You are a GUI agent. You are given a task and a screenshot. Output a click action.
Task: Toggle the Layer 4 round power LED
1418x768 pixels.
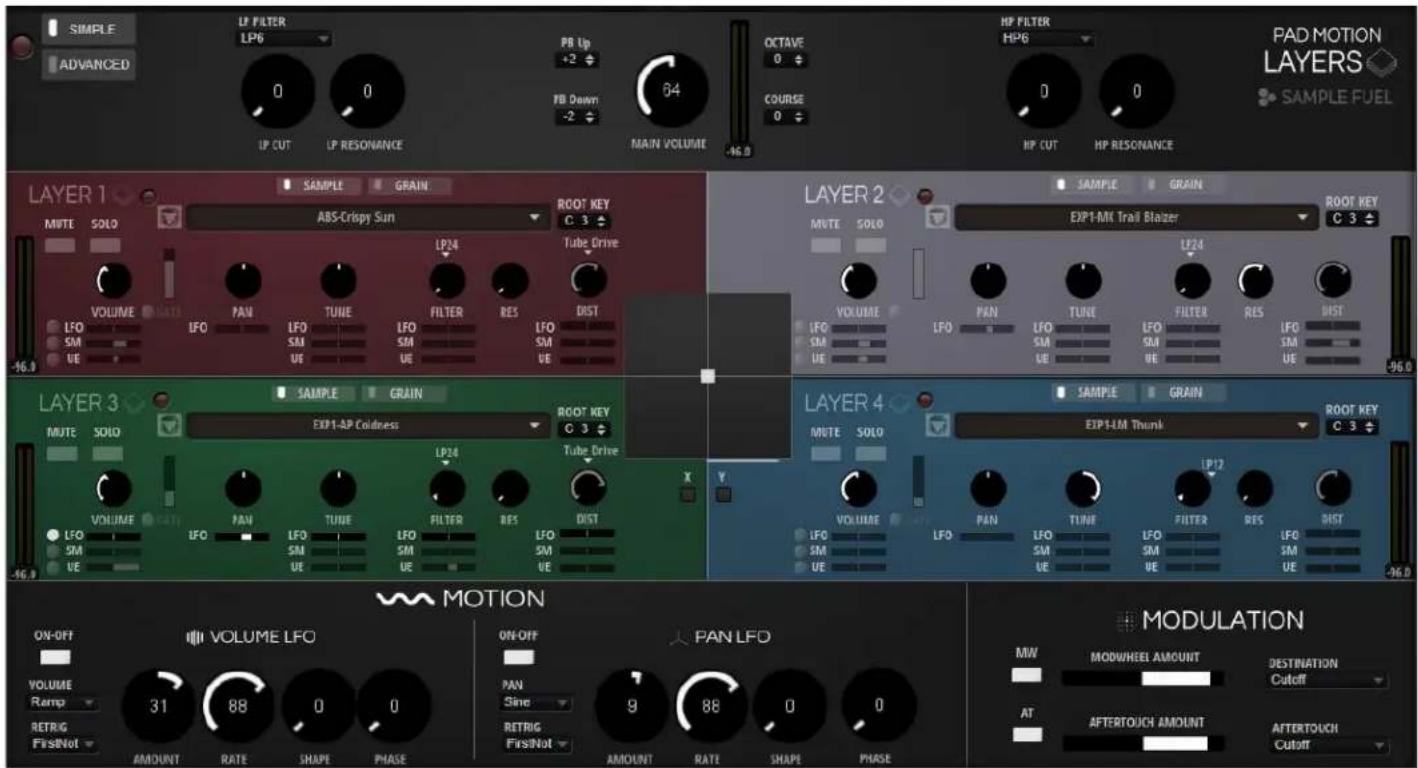click(925, 400)
